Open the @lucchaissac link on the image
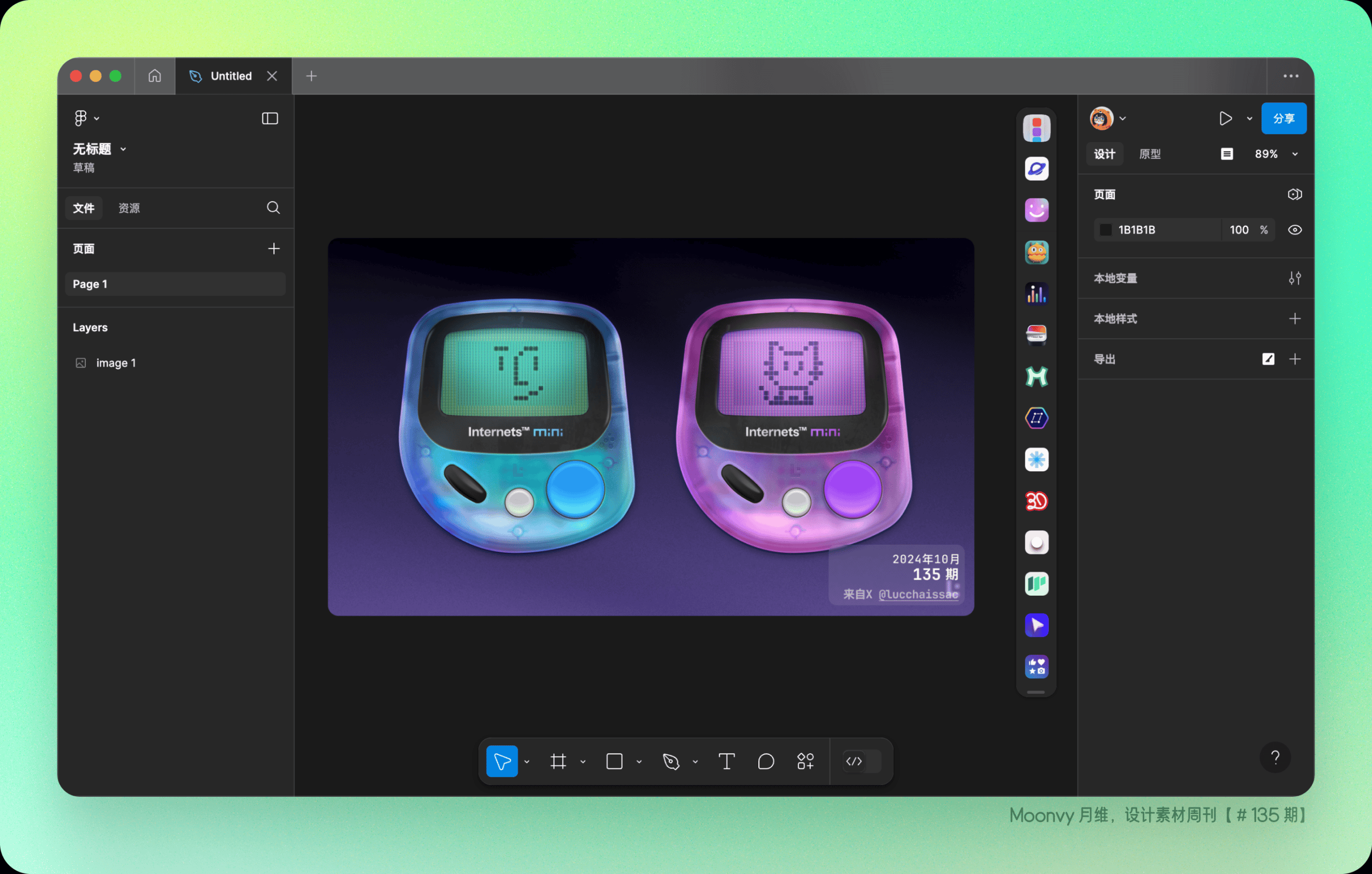This screenshot has width=1372, height=874. pos(918,594)
